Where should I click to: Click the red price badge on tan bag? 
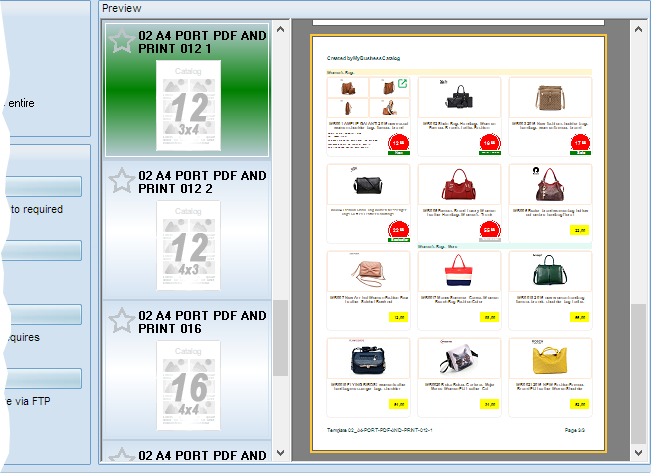coord(580,143)
